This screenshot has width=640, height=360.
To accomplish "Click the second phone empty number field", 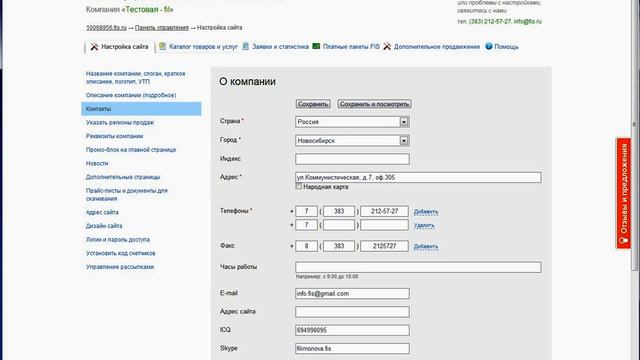I will [x=384, y=225].
